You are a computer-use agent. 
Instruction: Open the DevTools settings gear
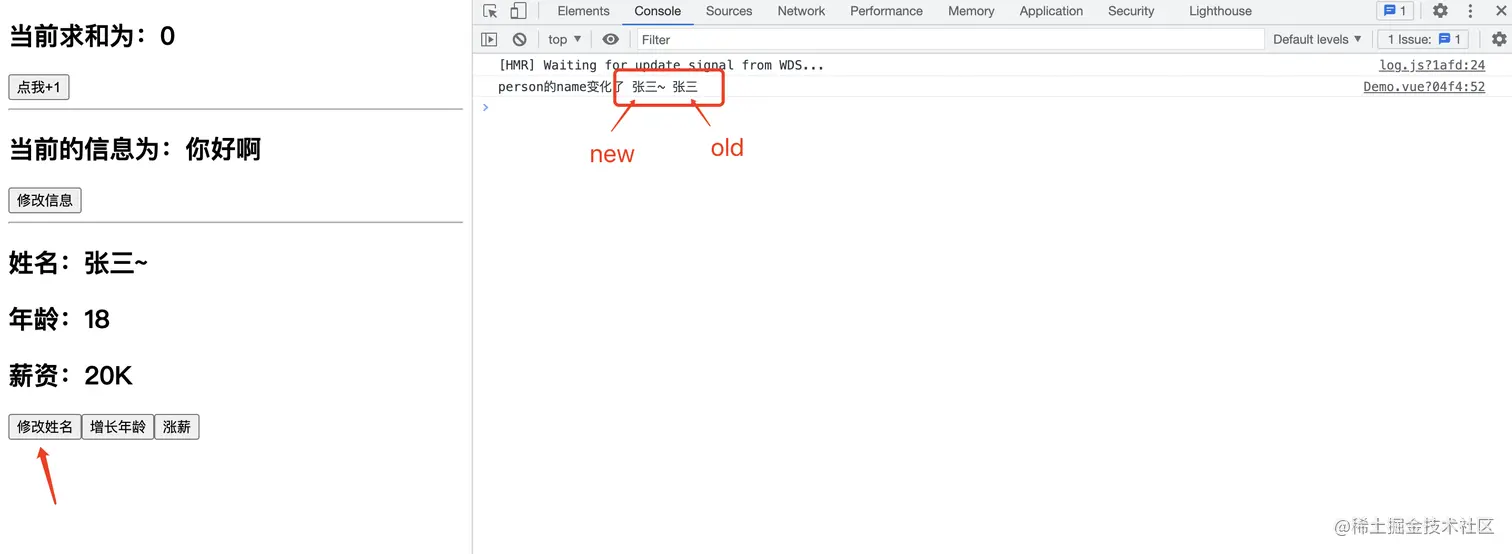1440,11
